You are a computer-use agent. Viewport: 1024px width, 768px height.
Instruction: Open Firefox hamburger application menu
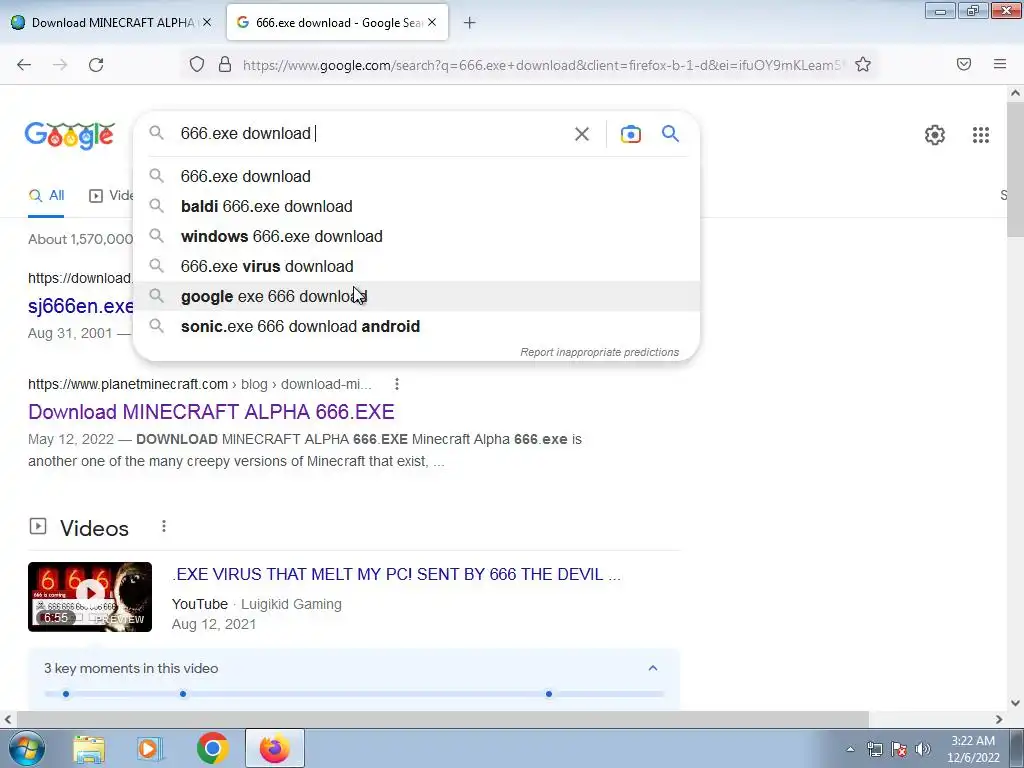(x=1000, y=64)
